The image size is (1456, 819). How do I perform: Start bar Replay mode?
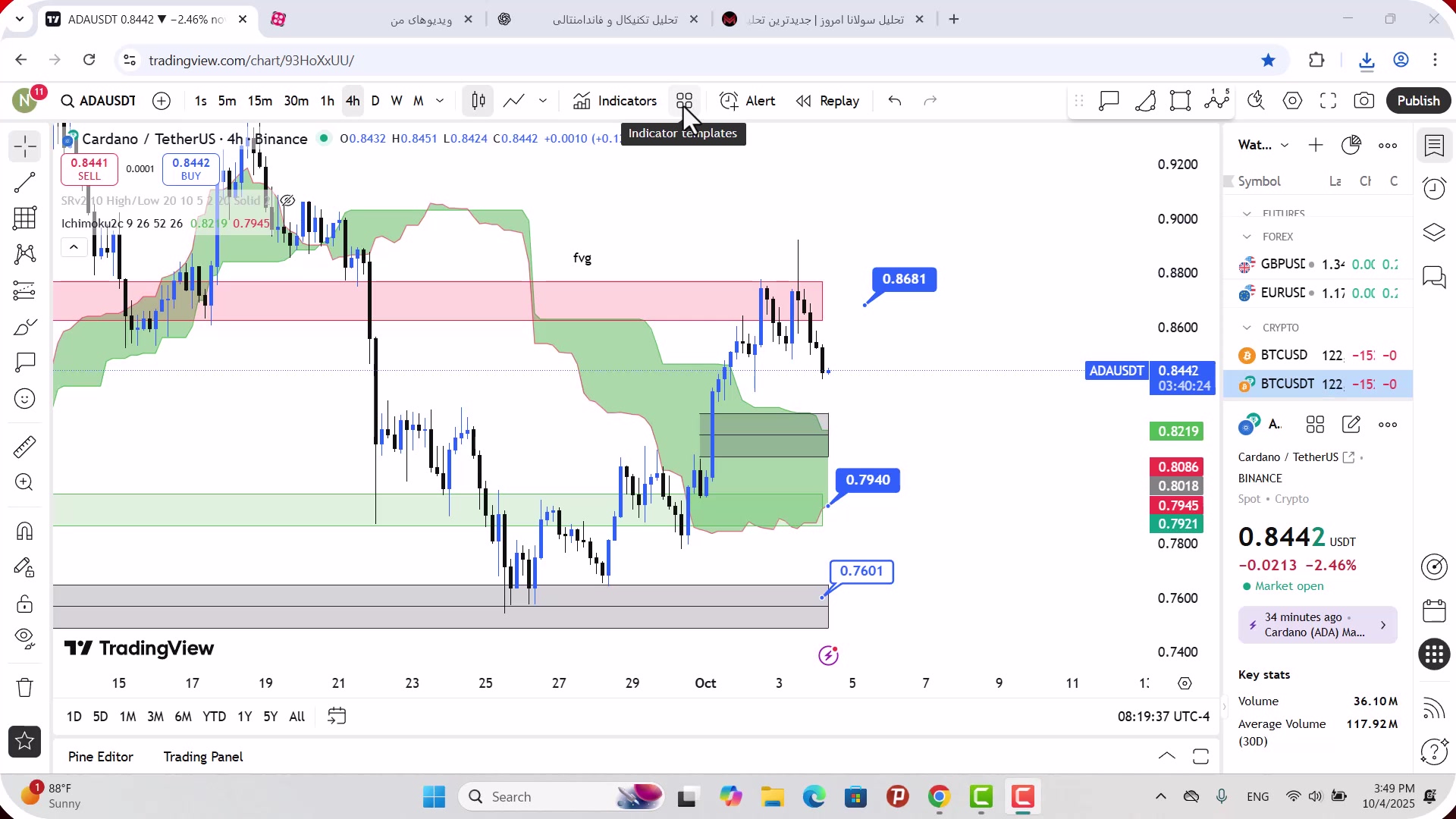(827, 101)
